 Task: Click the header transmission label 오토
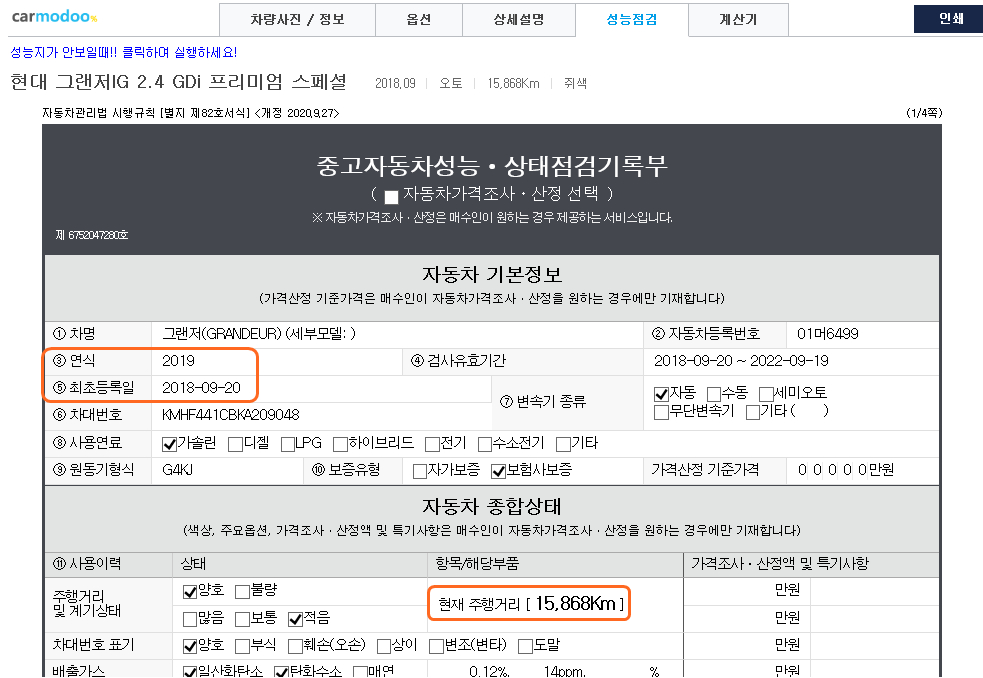tap(451, 83)
